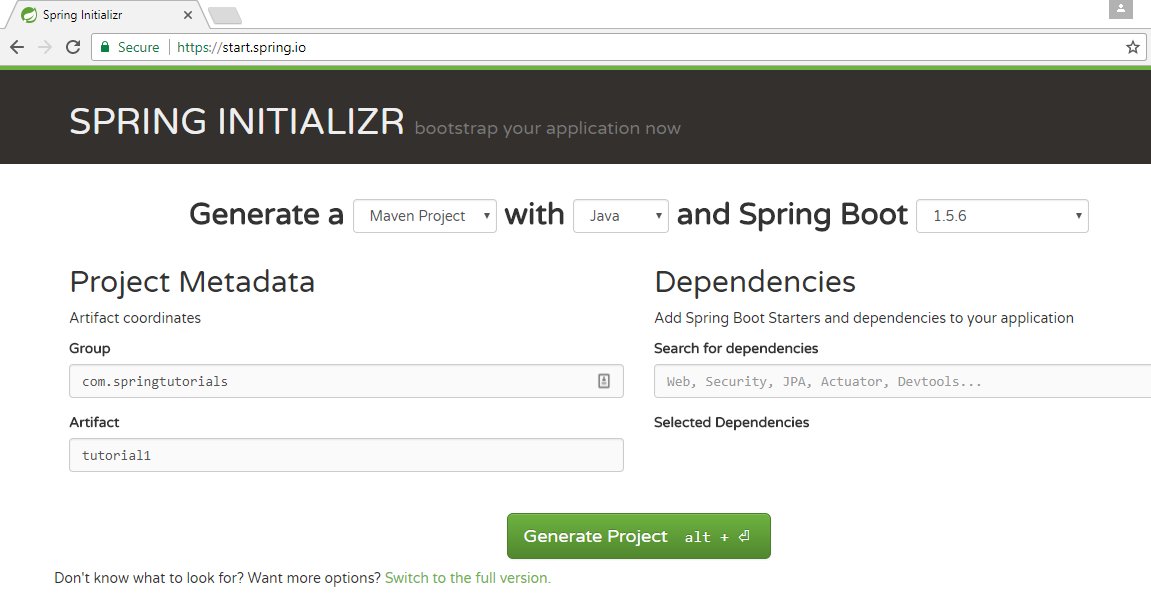Open the Maven Project type dropdown
This screenshot has height=602, width=1151.
pos(424,216)
